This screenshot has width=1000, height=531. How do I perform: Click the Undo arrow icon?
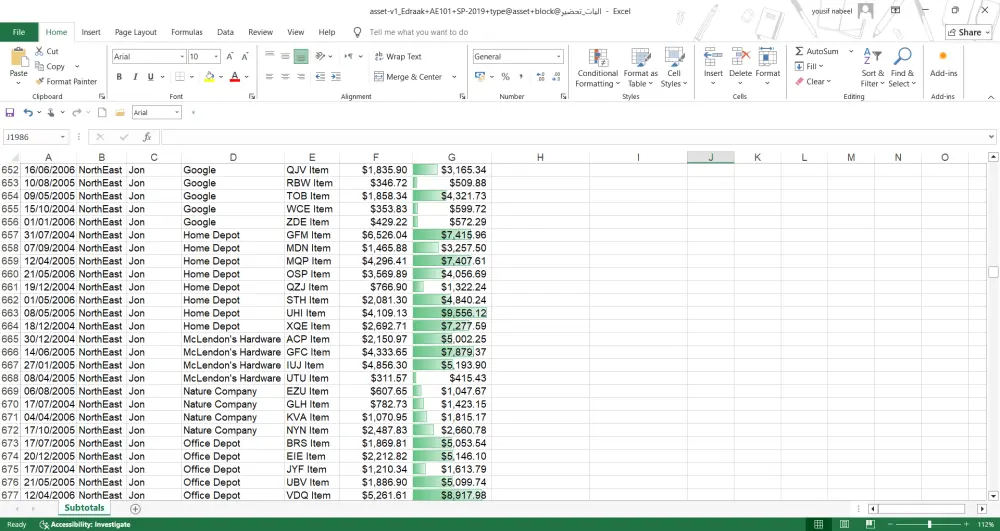click(28, 113)
